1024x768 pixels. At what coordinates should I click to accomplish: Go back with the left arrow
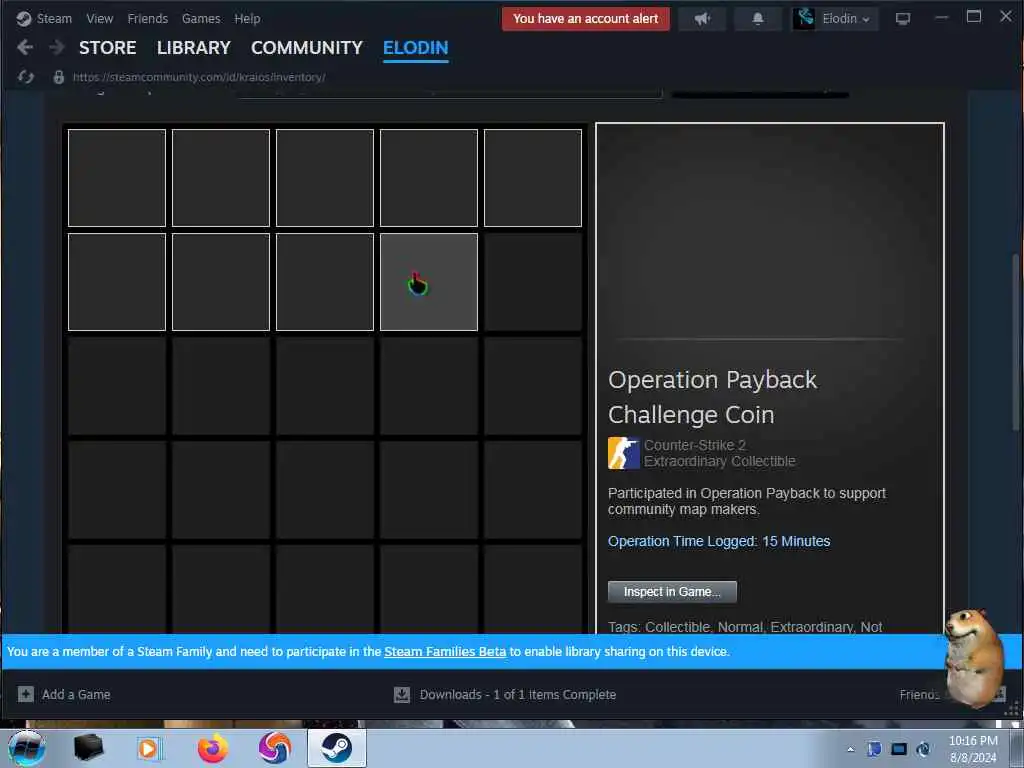click(25, 47)
